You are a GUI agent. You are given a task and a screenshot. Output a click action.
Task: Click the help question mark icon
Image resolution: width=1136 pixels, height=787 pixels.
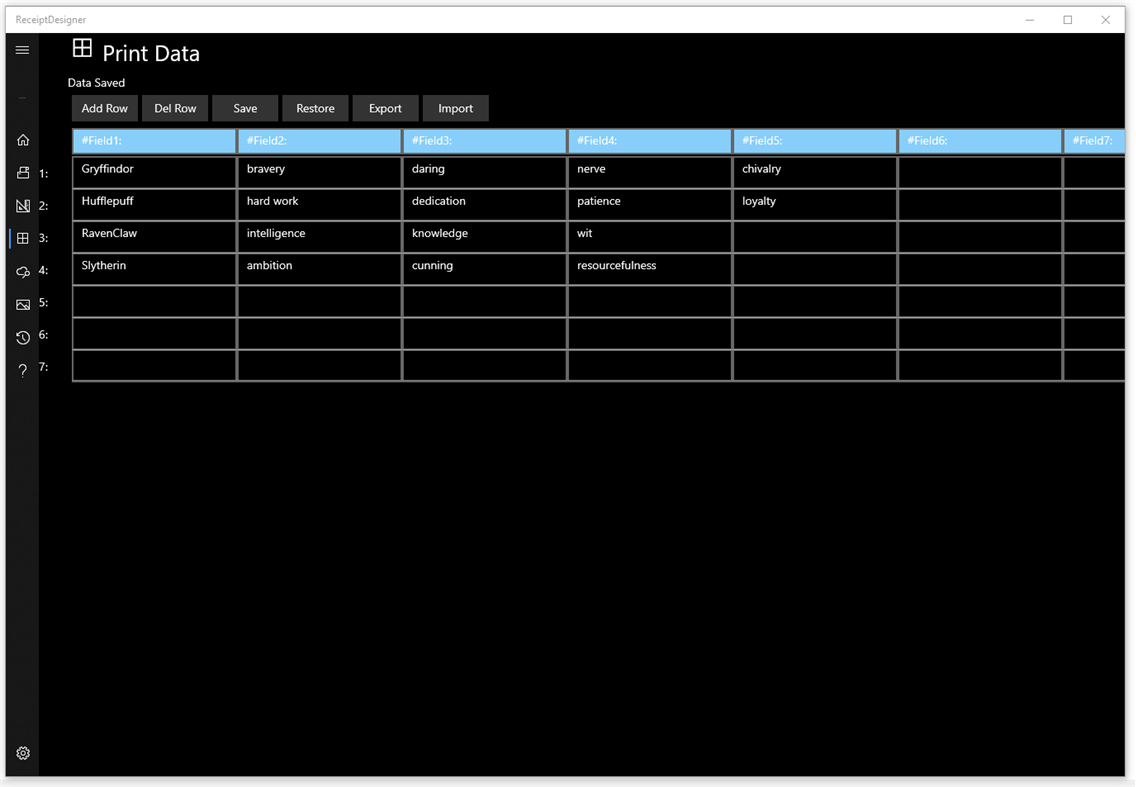coord(22,370)
